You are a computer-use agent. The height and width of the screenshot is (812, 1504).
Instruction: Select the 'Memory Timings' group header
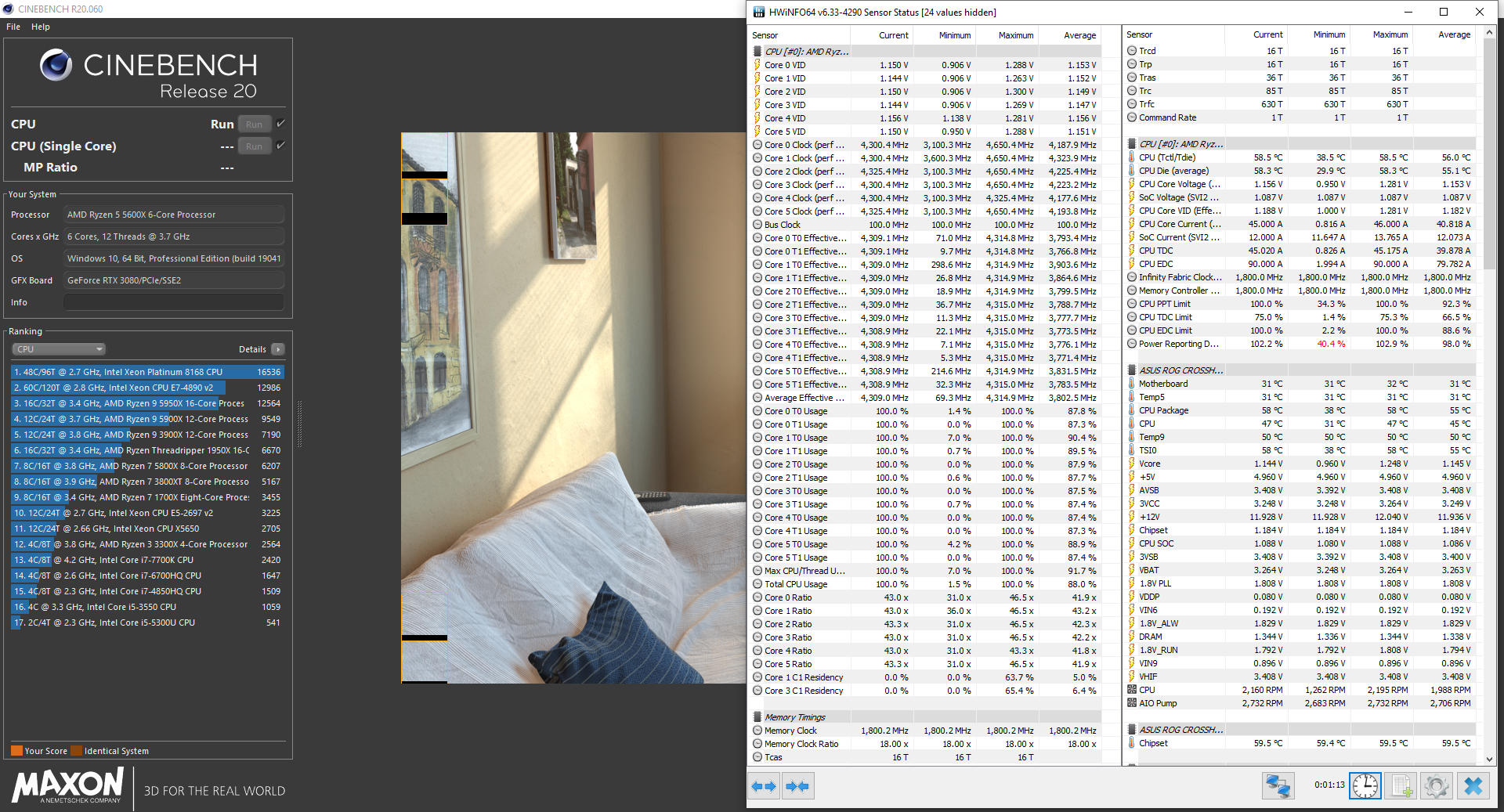click(x=927, y=717)
